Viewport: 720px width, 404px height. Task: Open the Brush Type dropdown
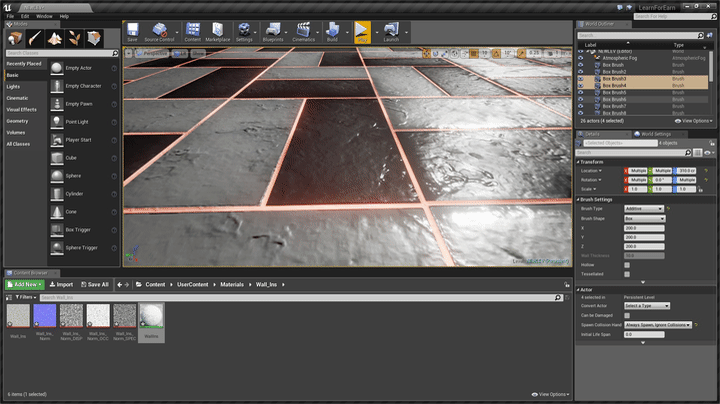(645, 208)
